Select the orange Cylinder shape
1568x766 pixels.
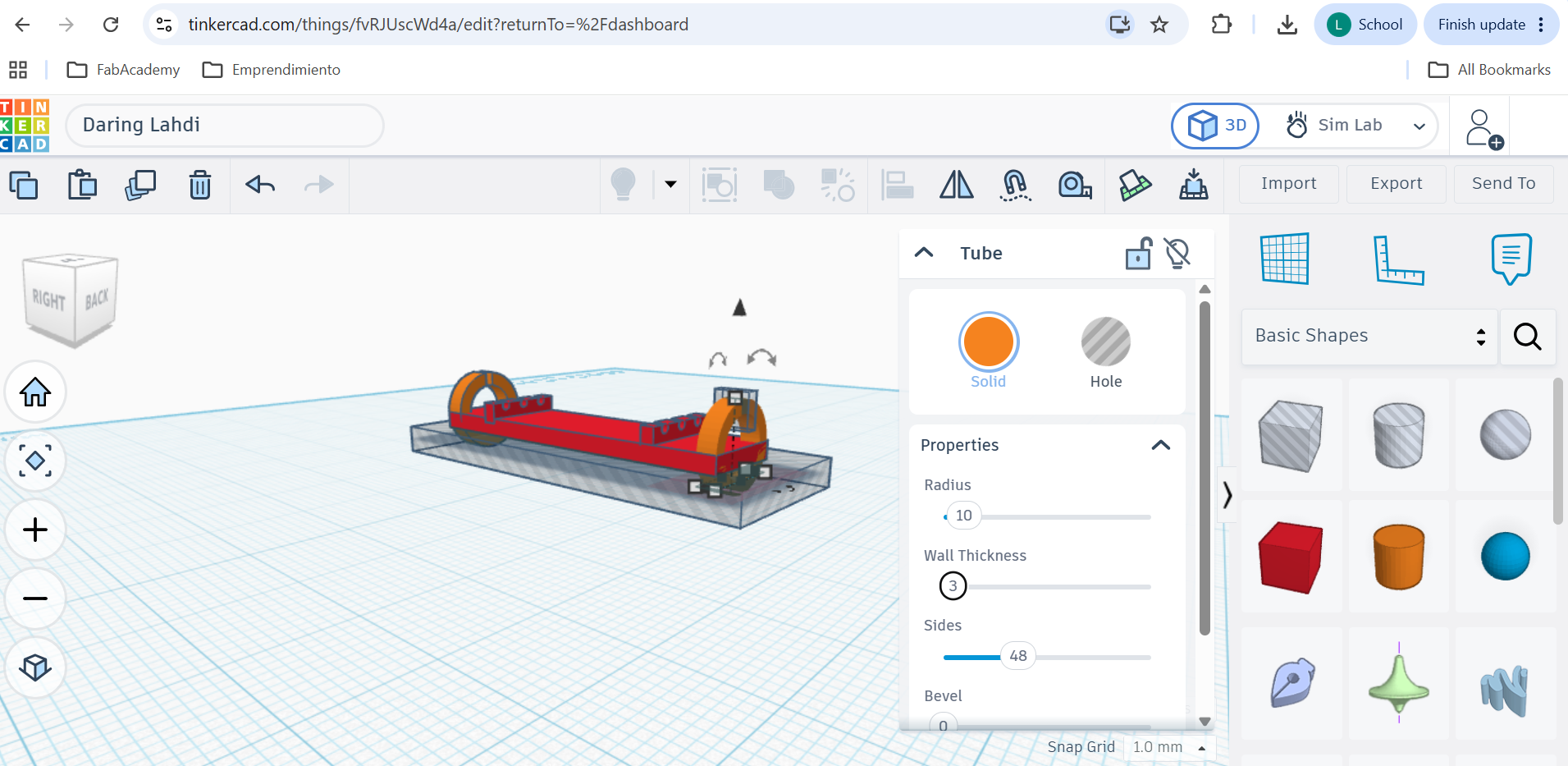coord(1399,557)
